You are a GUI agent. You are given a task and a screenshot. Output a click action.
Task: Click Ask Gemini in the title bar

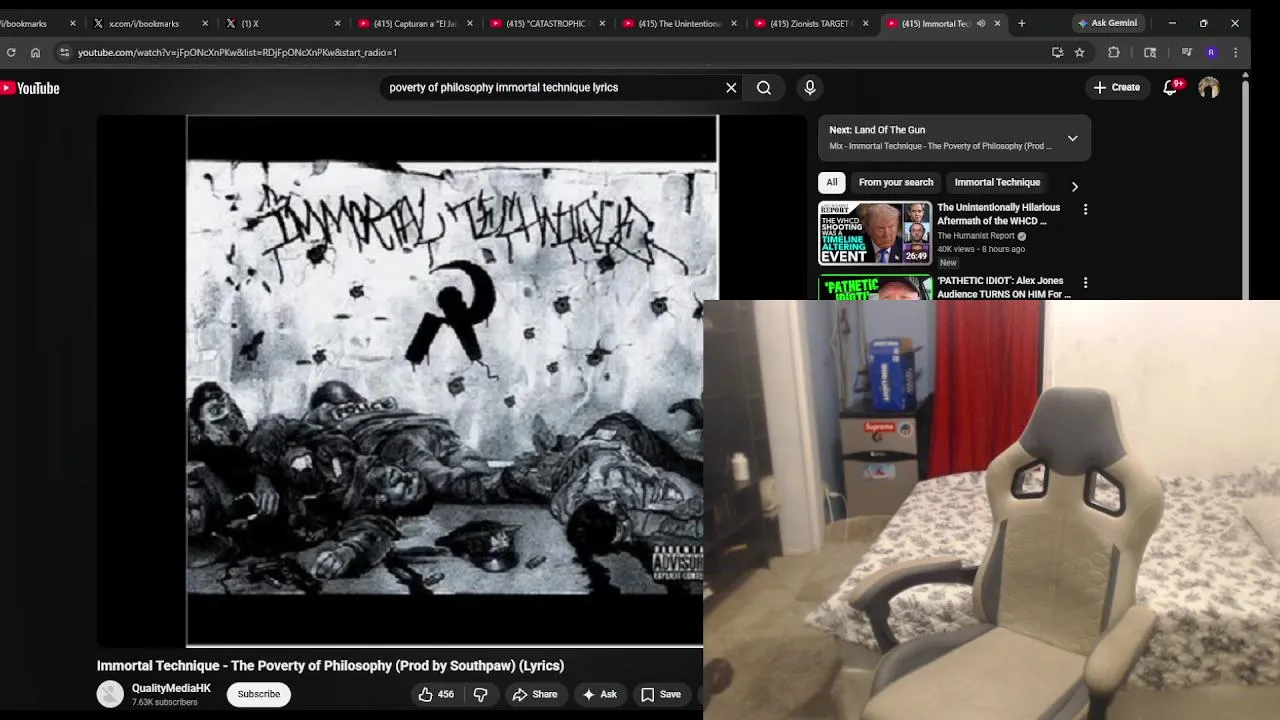(x=1106, y=23)
